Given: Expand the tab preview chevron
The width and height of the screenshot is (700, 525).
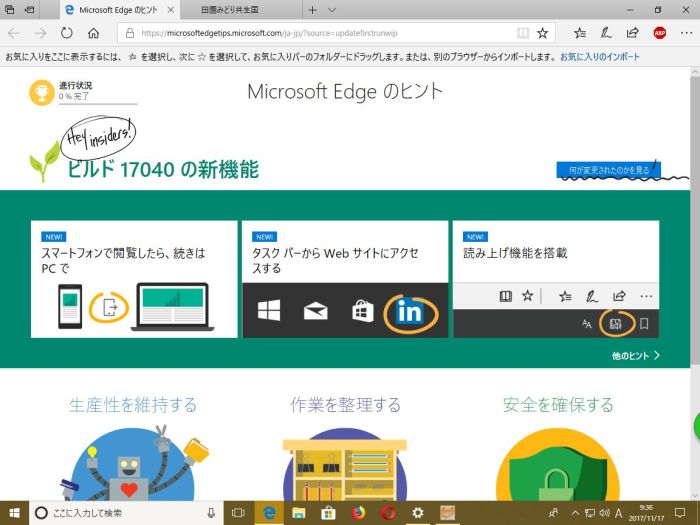Looking at the screenshot, I should pos(340,9).
